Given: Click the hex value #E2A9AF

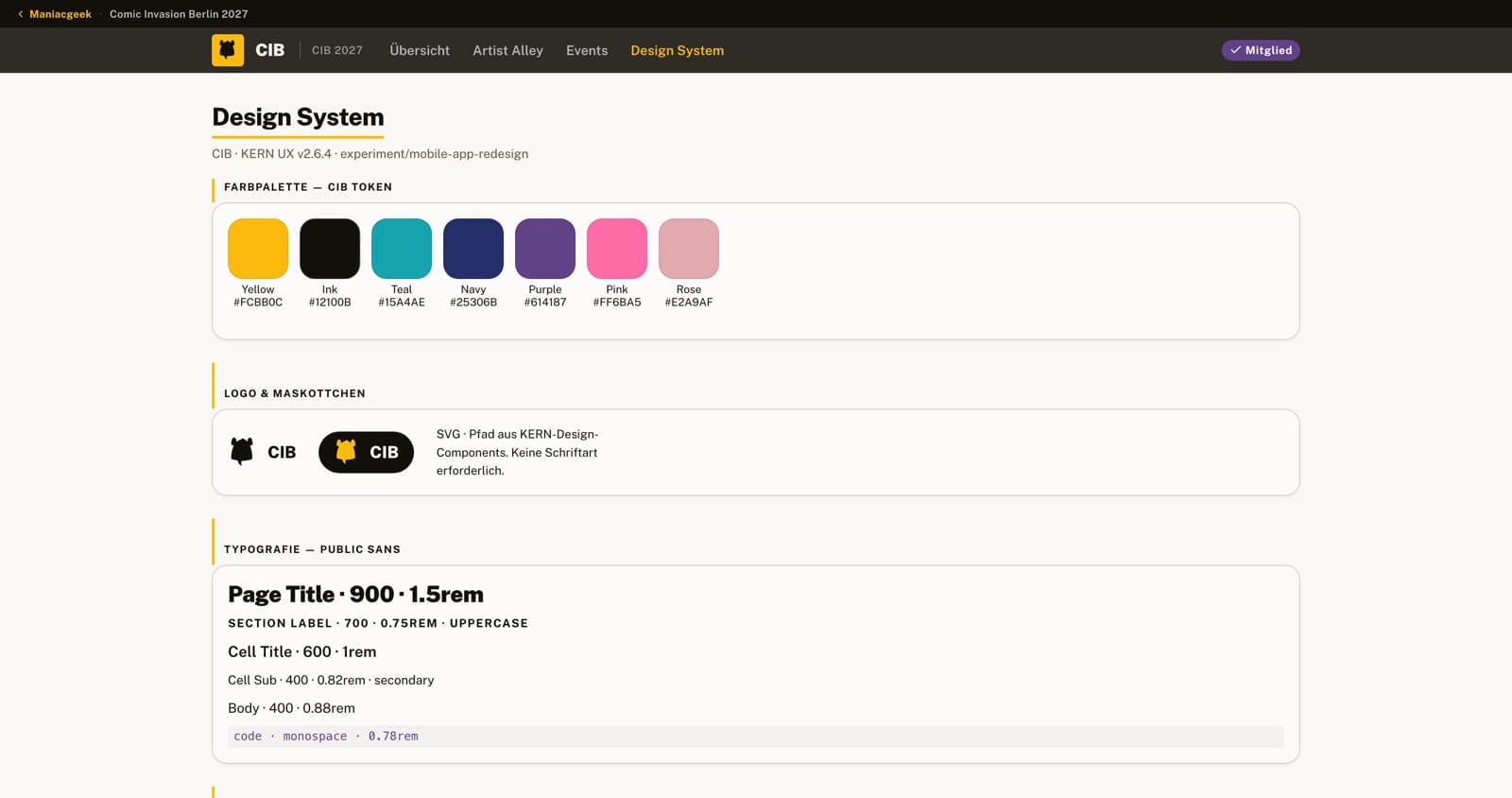Looking at the screenshot, I should tap(689, 303).
